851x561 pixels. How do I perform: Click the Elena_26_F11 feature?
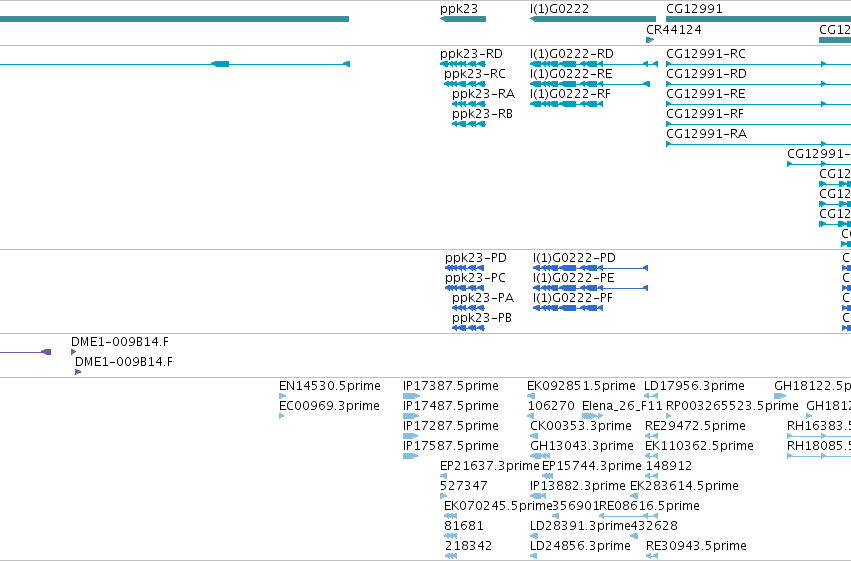(622, 406)
